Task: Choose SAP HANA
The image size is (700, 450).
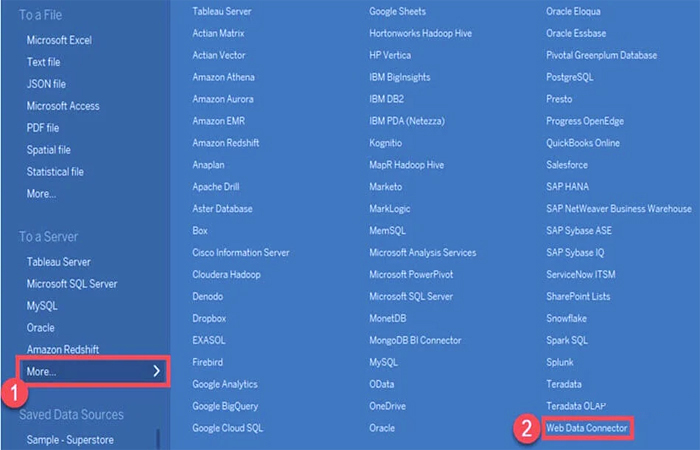Action: pos(567,187)
